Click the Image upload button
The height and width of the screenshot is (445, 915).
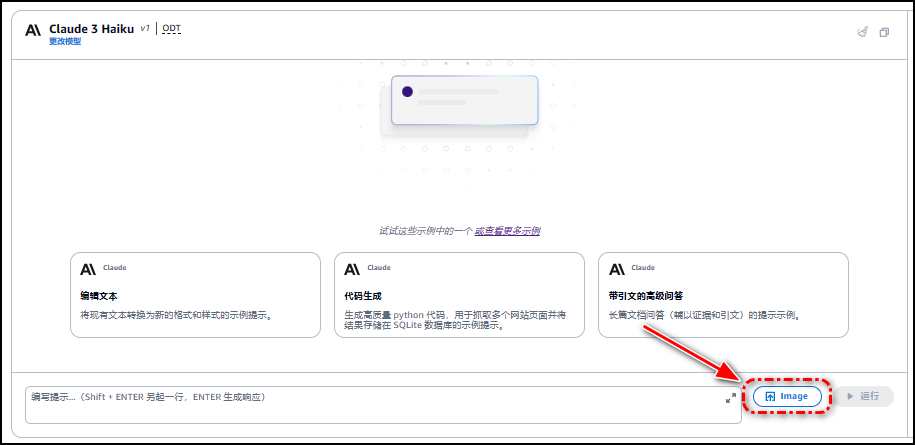[787, 396]
